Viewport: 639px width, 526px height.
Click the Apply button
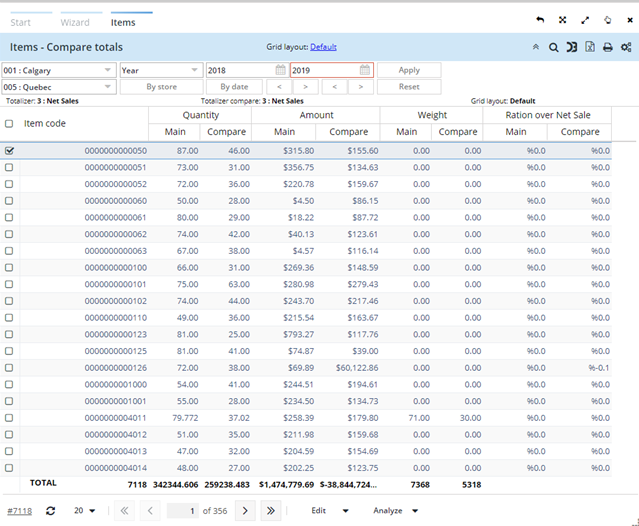[409, 70]
